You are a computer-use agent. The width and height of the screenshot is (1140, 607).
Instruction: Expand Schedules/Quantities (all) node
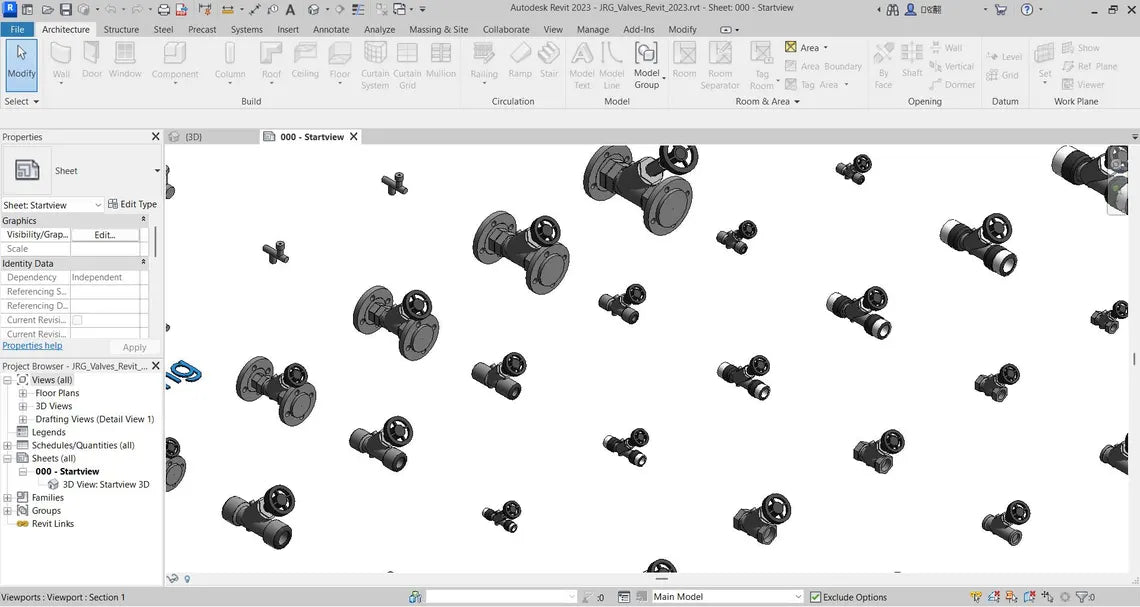7,446
